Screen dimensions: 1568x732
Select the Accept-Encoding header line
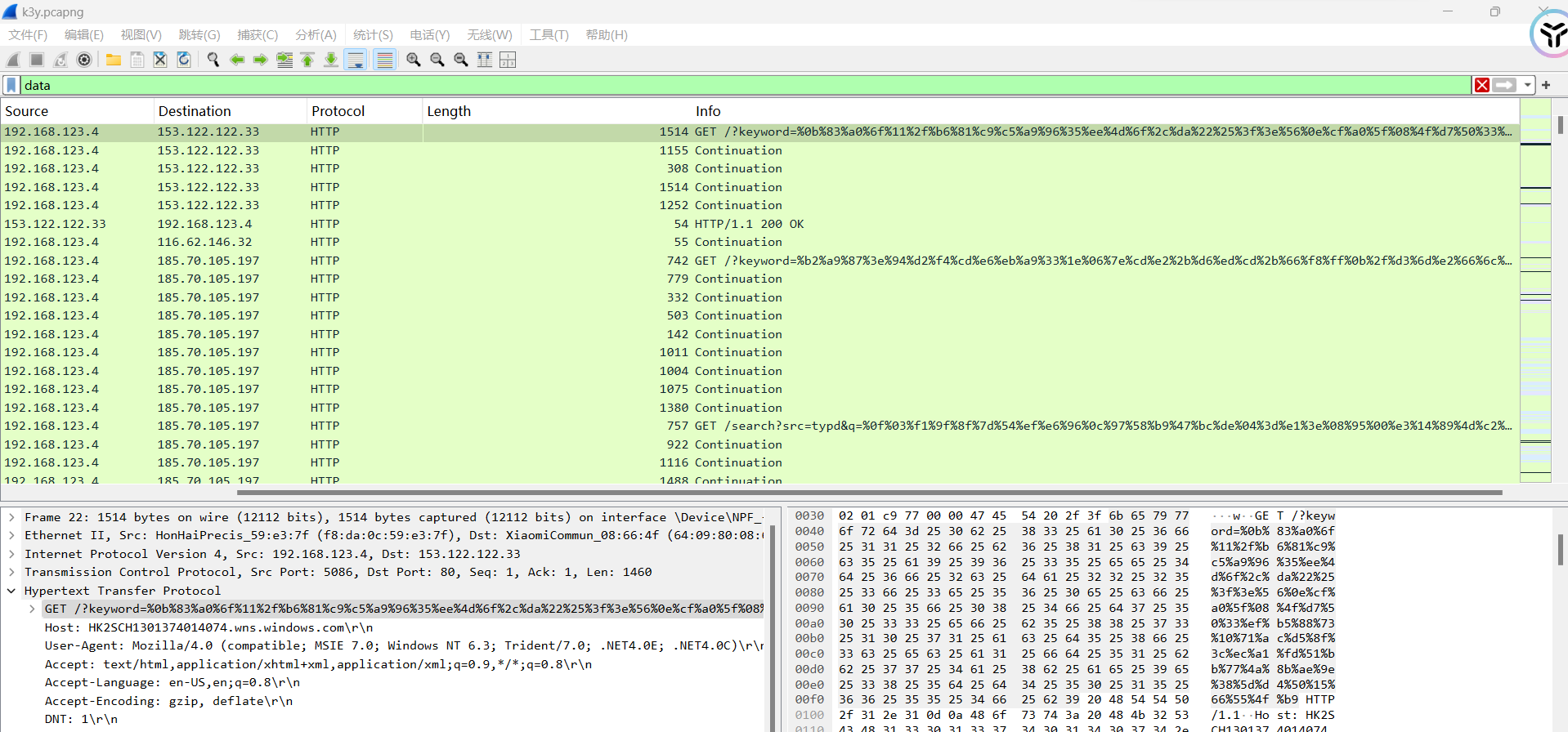[168, 701]
